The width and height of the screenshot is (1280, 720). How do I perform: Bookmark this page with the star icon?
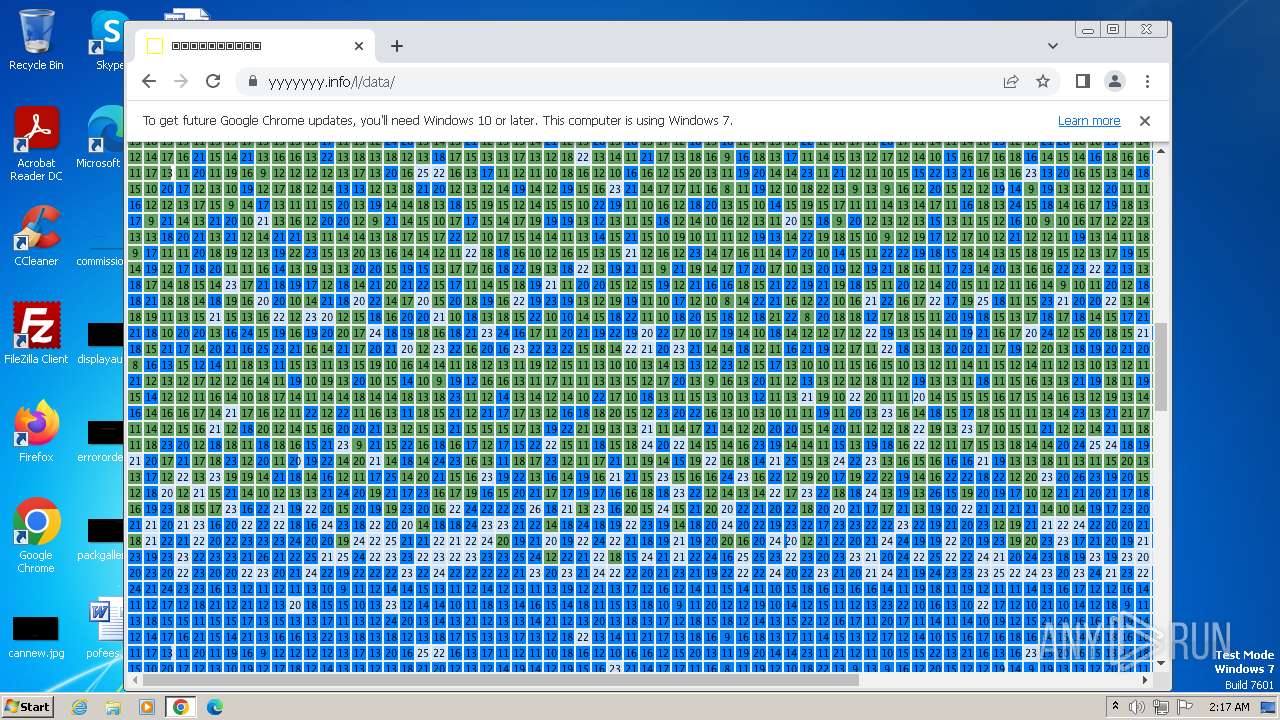click(x=1043, y=81)
